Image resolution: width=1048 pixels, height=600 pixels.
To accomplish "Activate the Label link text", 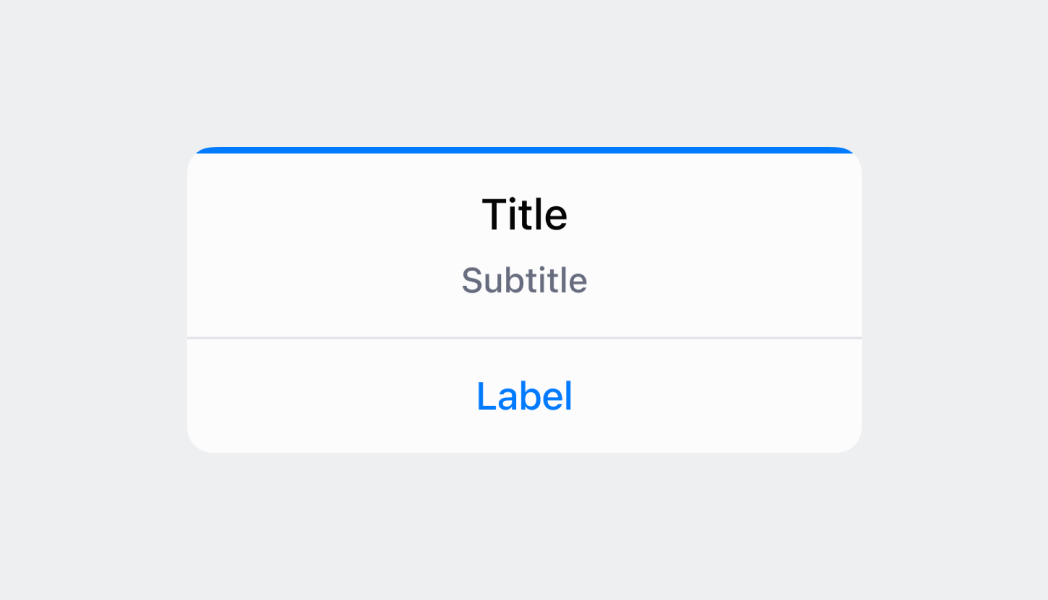I will [x=524, y=396].
